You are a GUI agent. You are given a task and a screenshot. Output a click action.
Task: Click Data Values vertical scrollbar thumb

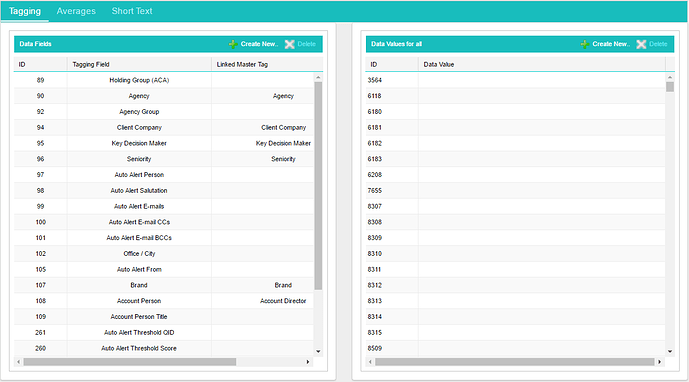tap(670, 87)
